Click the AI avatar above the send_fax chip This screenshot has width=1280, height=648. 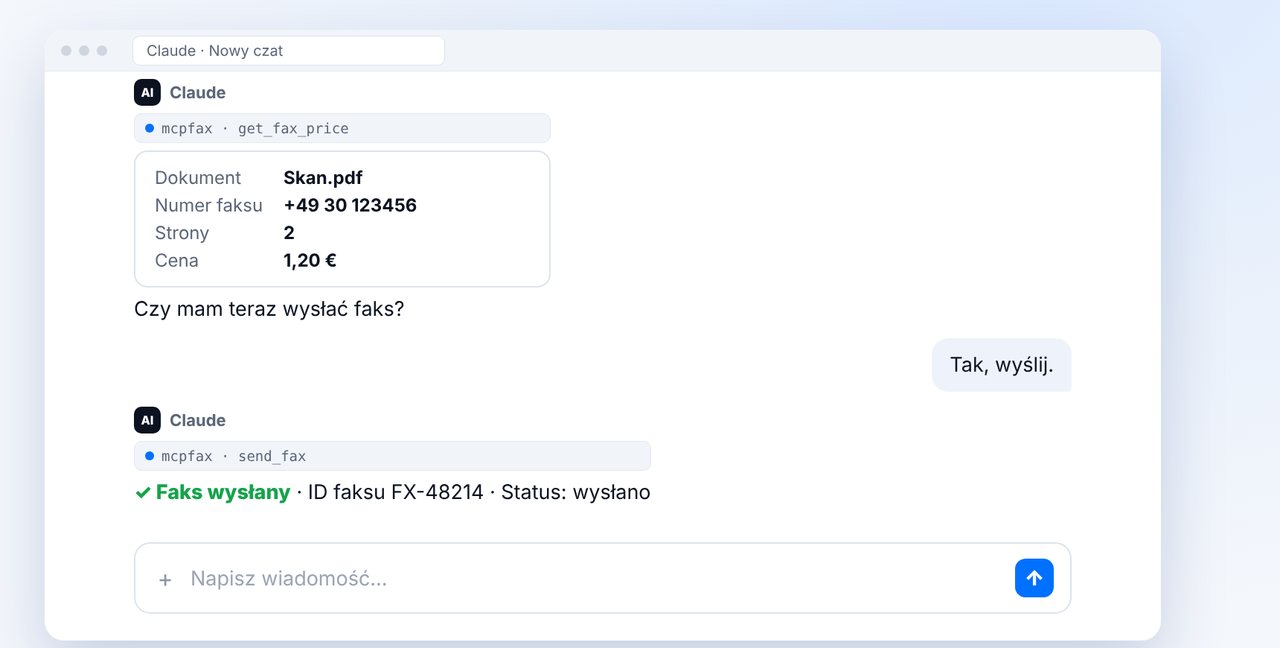pos(147,420)
